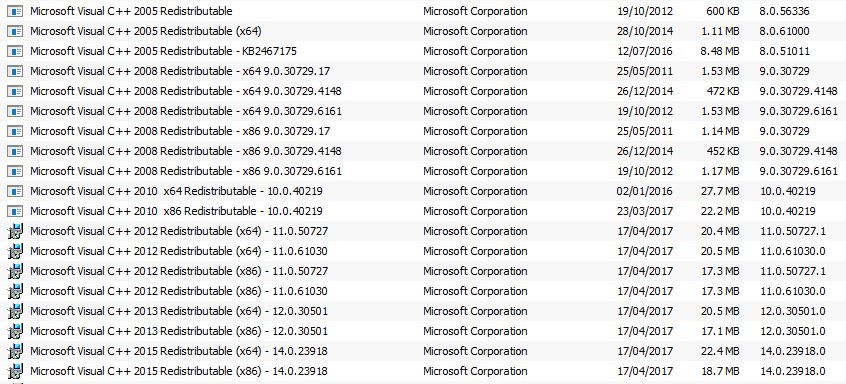This screenshot has height=384, width=846.
Task: Click installer icon of 2013 (x86) 12.0.30501
Action: 15,331
